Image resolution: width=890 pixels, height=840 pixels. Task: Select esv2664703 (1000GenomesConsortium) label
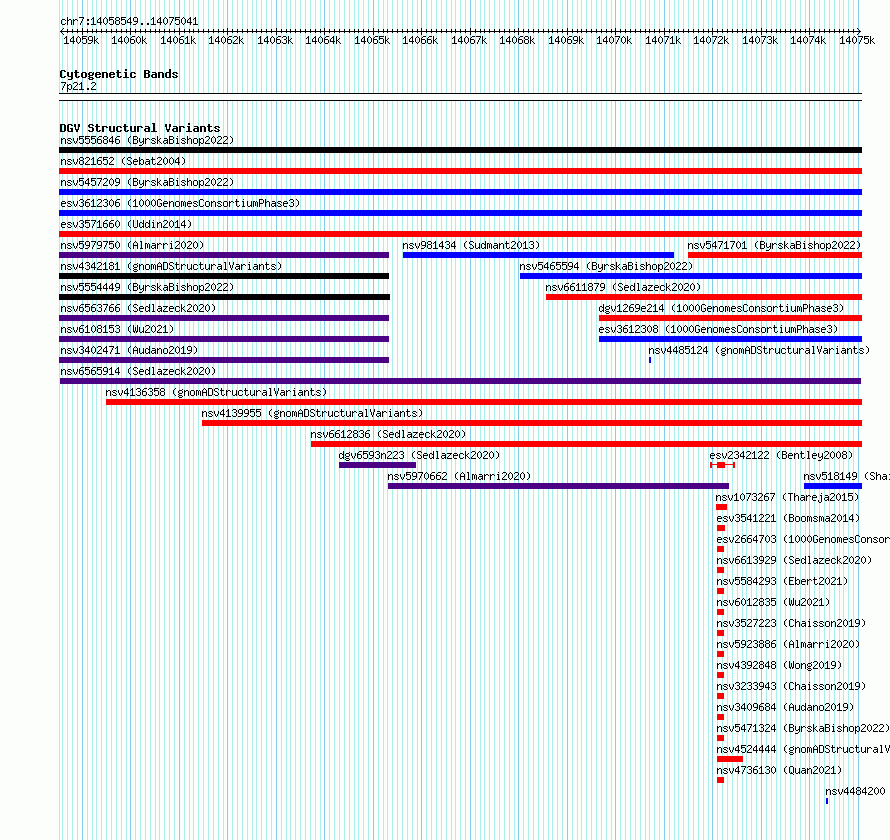click(803, 539)
